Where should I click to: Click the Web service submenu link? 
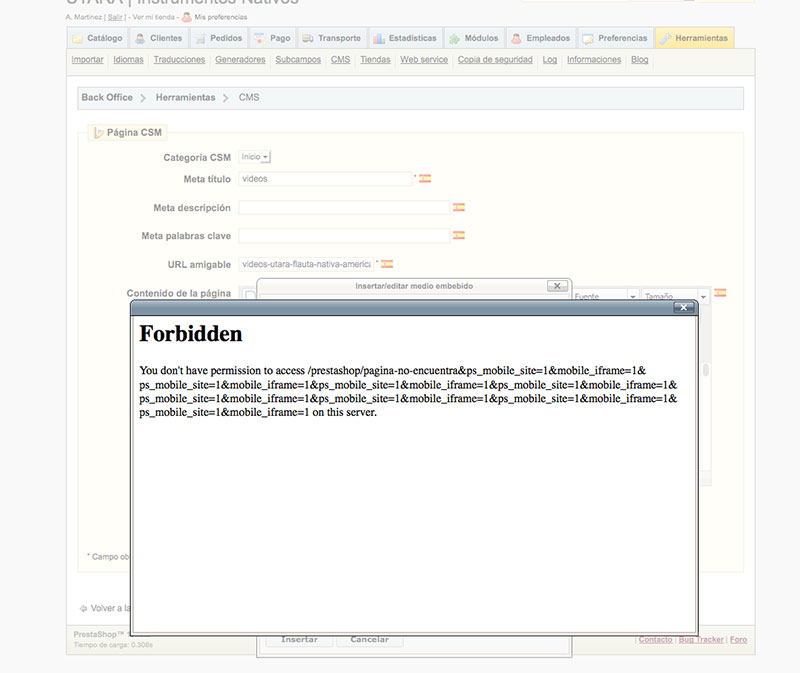(x=423, y=60)
